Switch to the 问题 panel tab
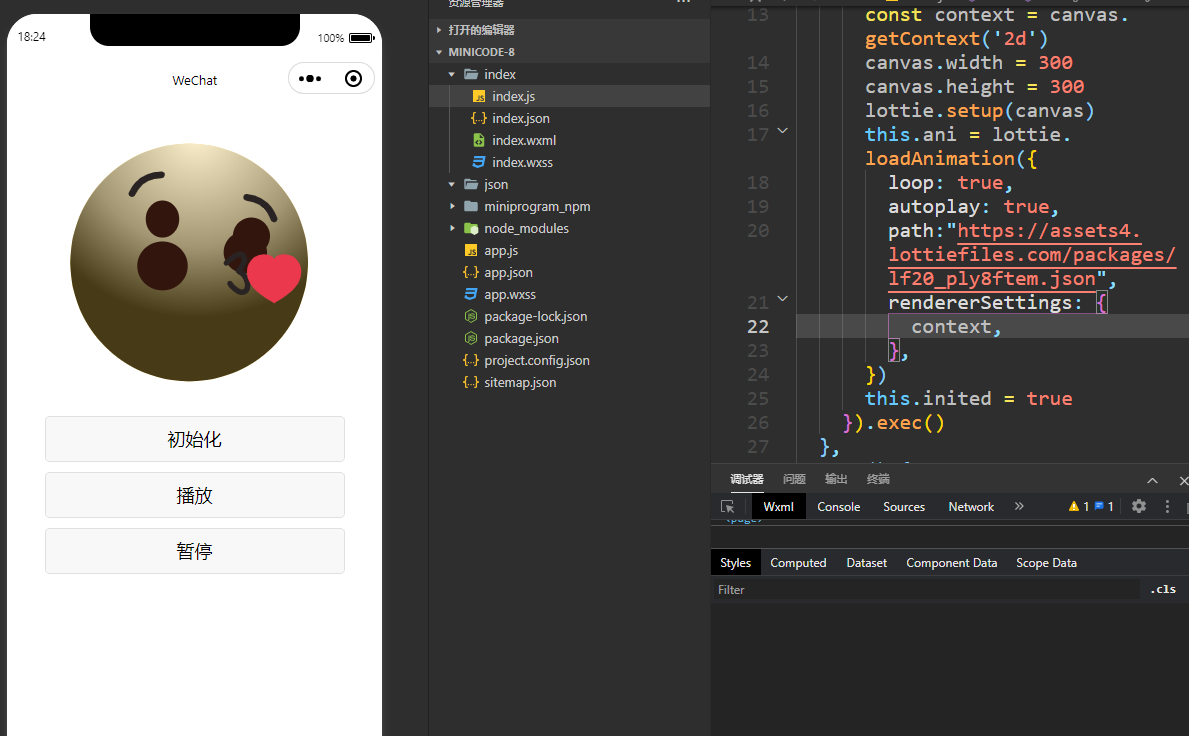 pos(794,479)
